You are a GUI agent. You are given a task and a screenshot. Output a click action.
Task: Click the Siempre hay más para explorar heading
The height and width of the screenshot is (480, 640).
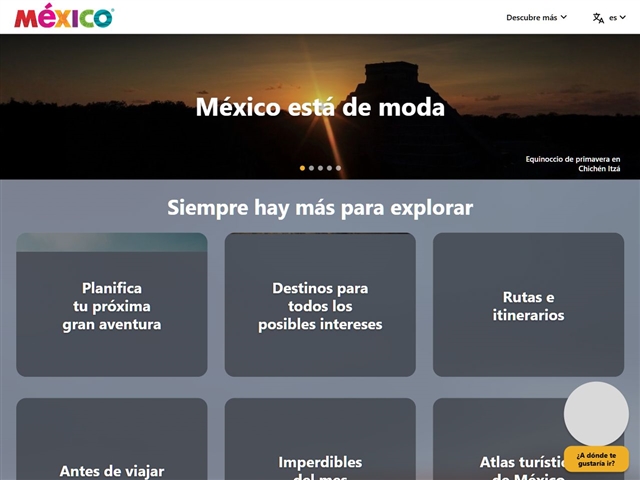(320, 207)
